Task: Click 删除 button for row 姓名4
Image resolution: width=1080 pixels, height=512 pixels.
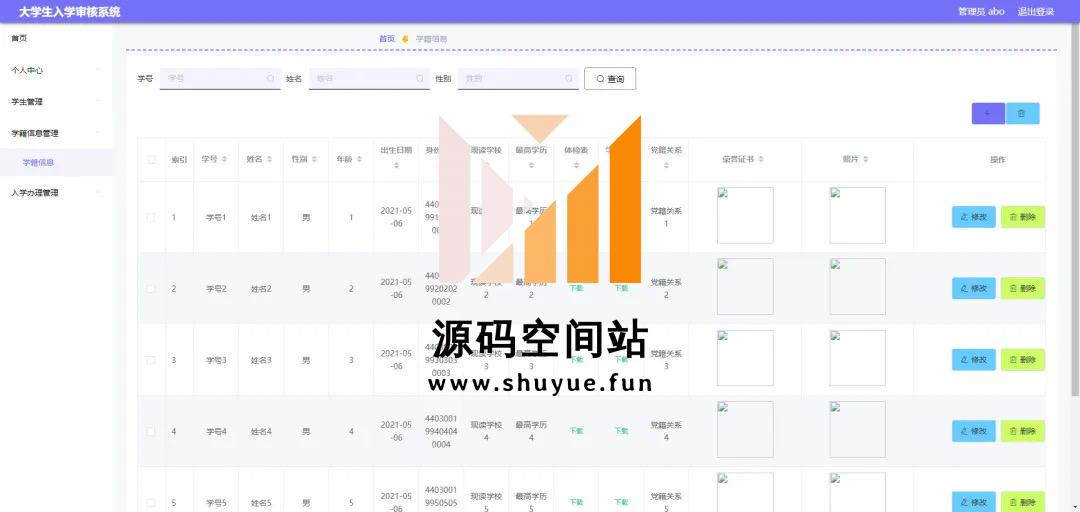Action: click(1022, 431)
